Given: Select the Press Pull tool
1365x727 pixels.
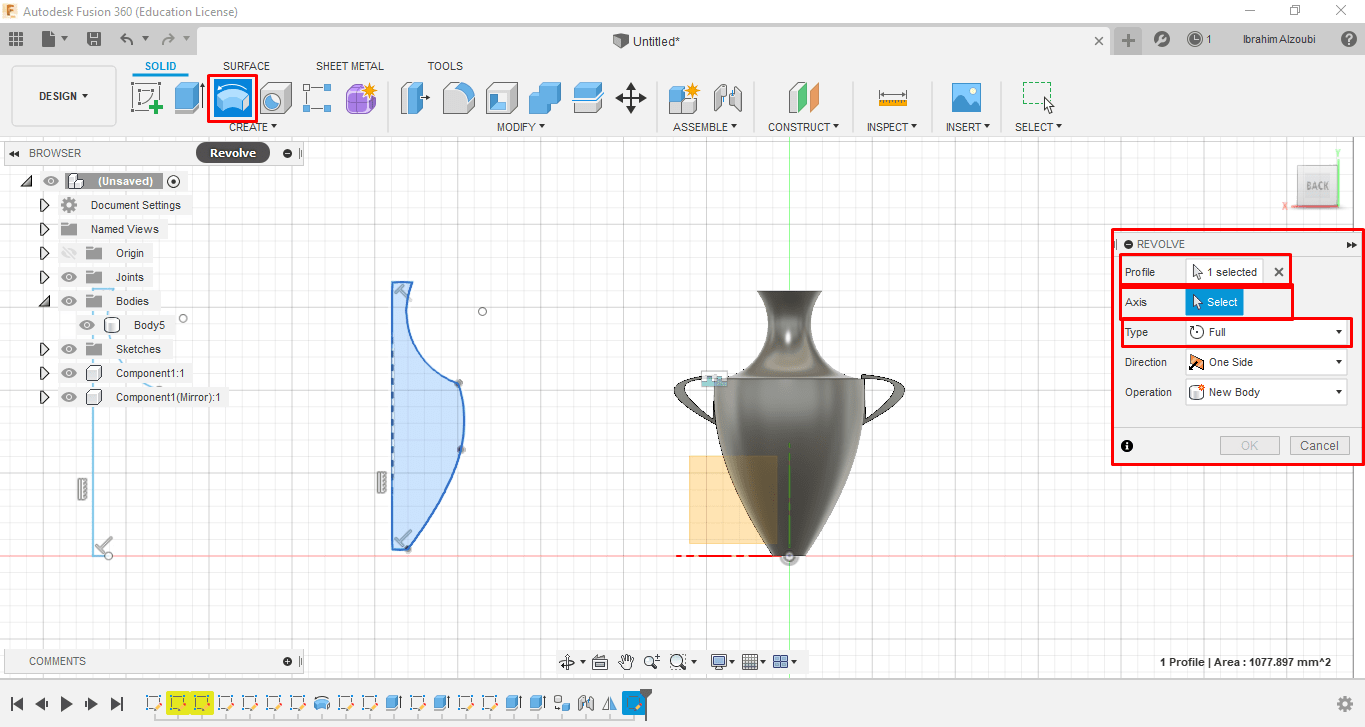Looking at the screenshot, I should click(x=415, y=98).
